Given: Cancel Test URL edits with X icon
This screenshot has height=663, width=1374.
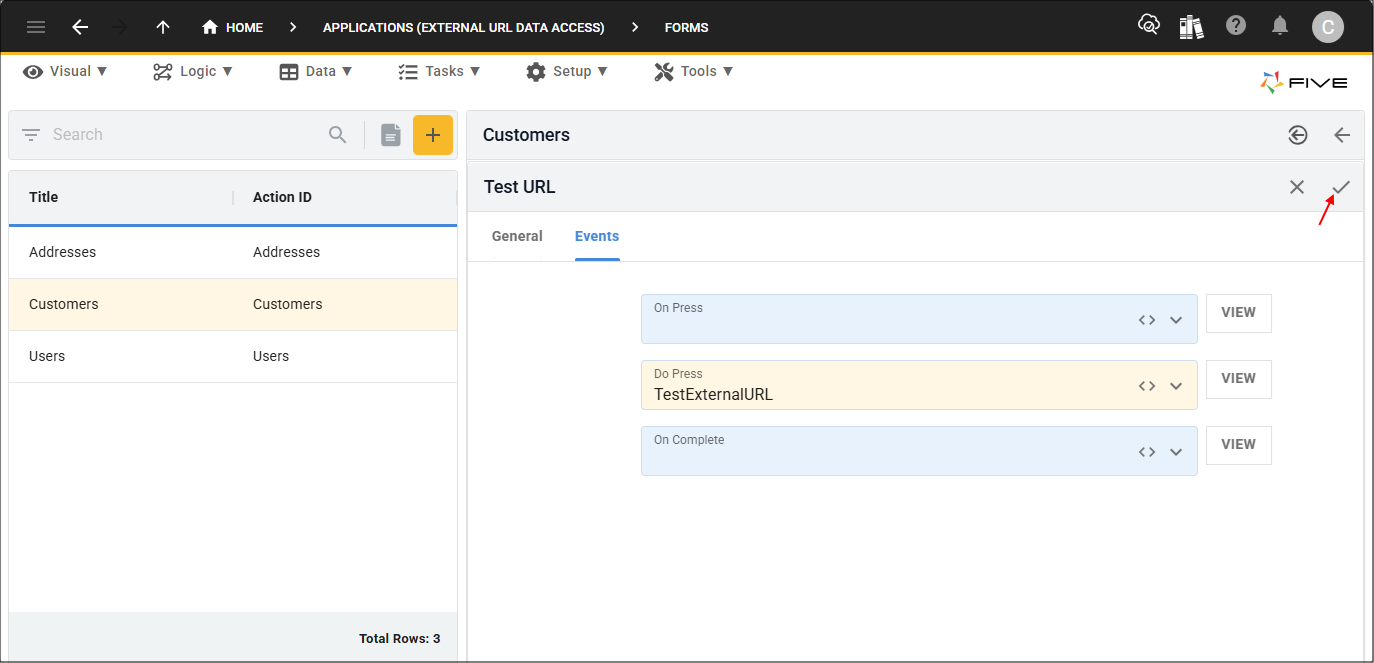Looking at the screenshot, I should [x=1297, y=187].
